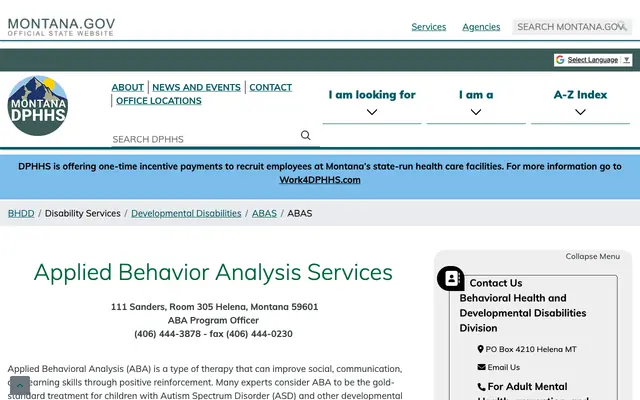Click the DPHHS search magnifier icon

305,135
